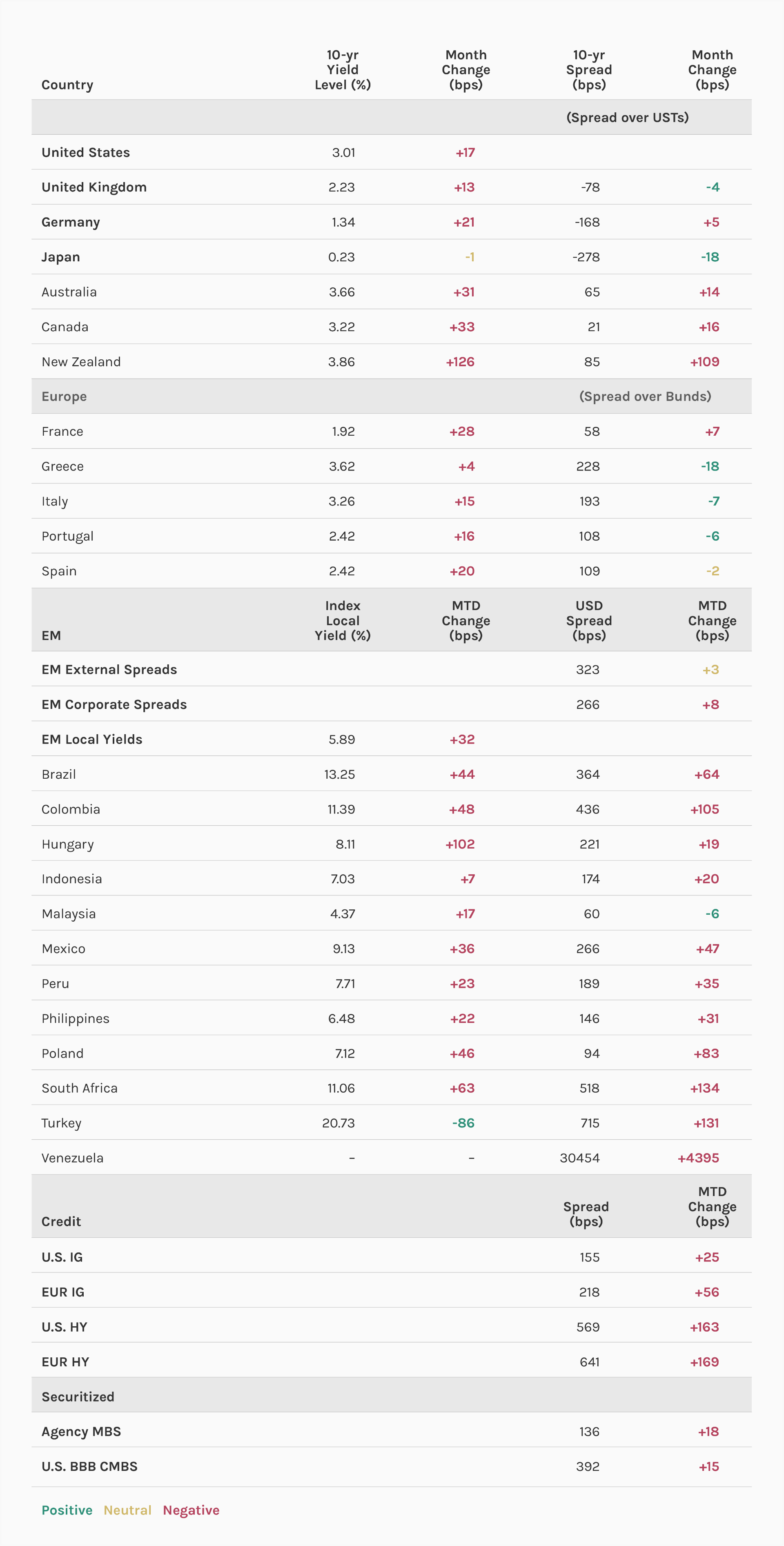Click the 10-yr Yield Level header

tap(342, 69)
